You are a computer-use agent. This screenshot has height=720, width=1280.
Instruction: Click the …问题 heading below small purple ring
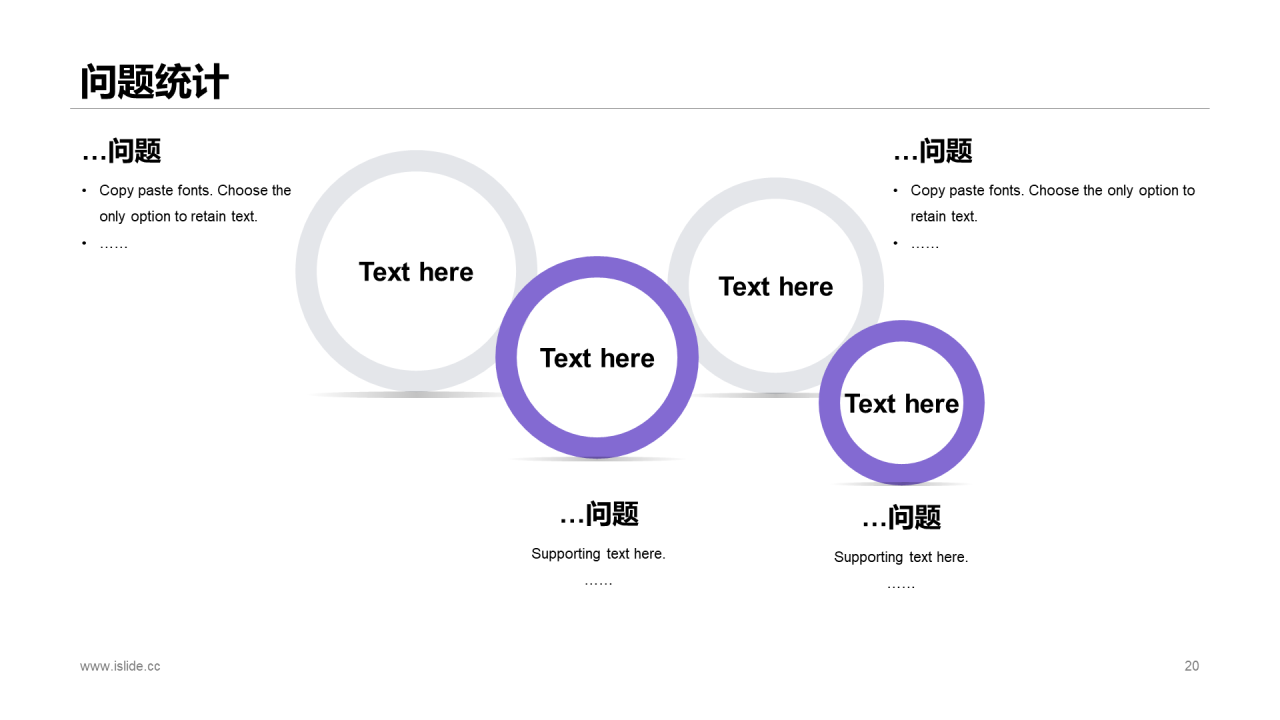coord(902,517)
